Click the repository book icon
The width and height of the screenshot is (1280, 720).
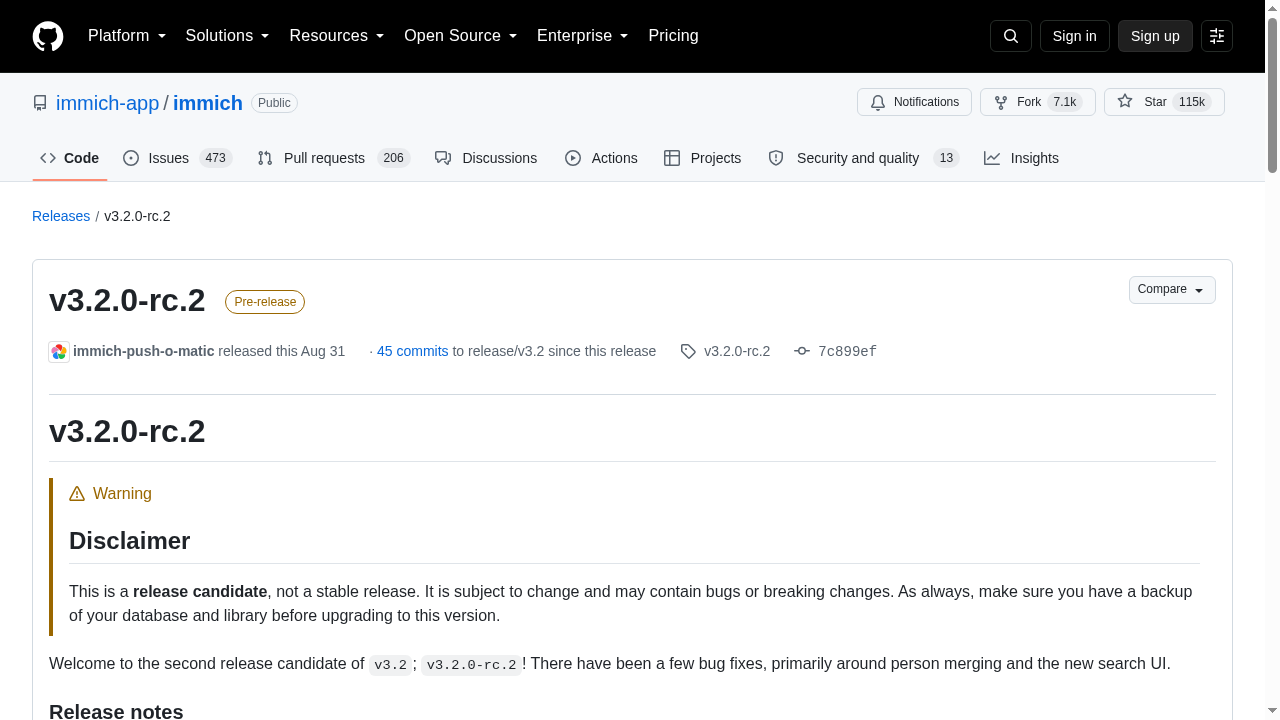click(x=40, y=103)
